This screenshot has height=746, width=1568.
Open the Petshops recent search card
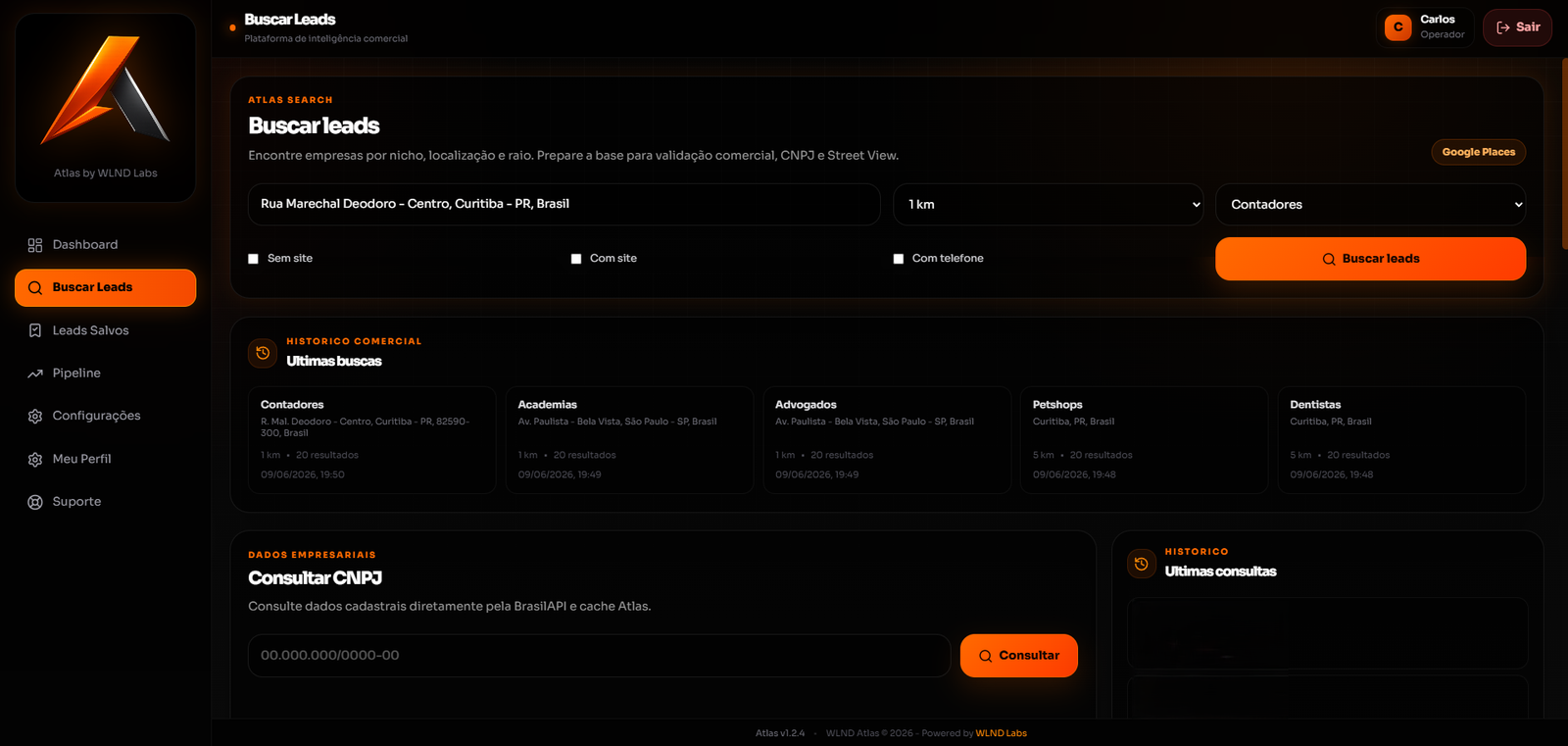click(1145, 440)
